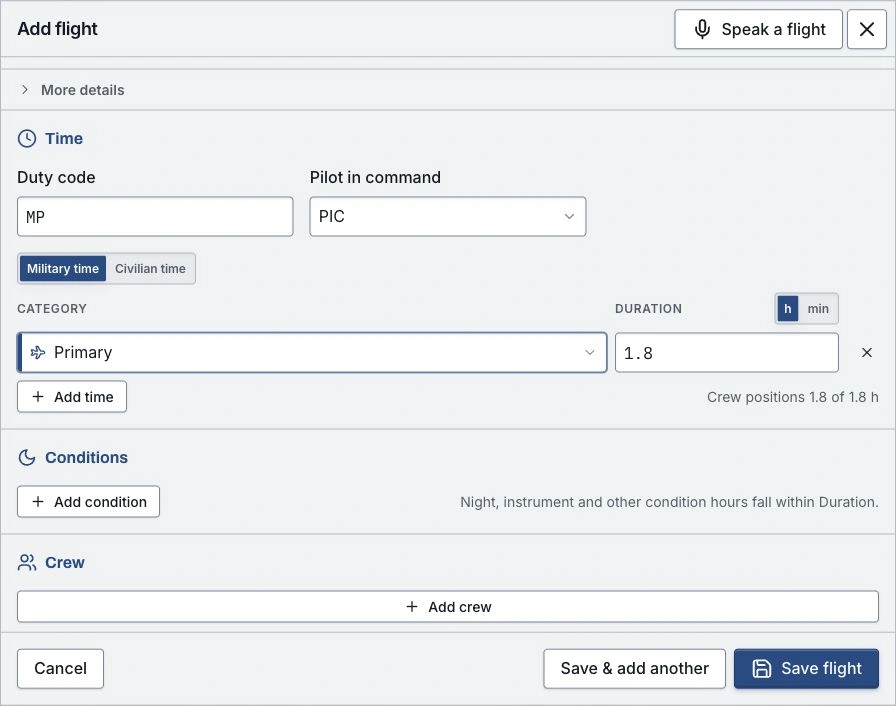Set duration unit to minutes
This screenshot has width=896, height=706.
pos(818,308)
